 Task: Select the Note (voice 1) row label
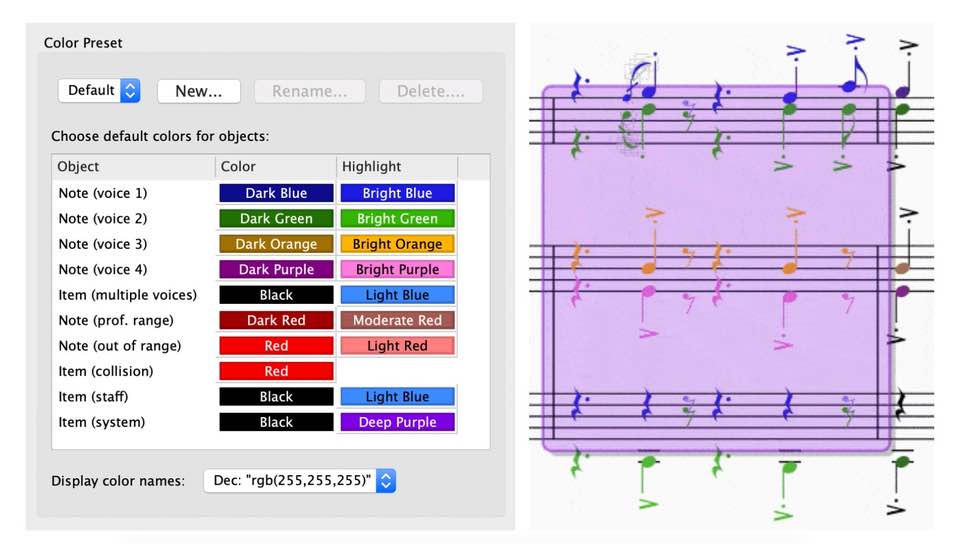(103, 193)
